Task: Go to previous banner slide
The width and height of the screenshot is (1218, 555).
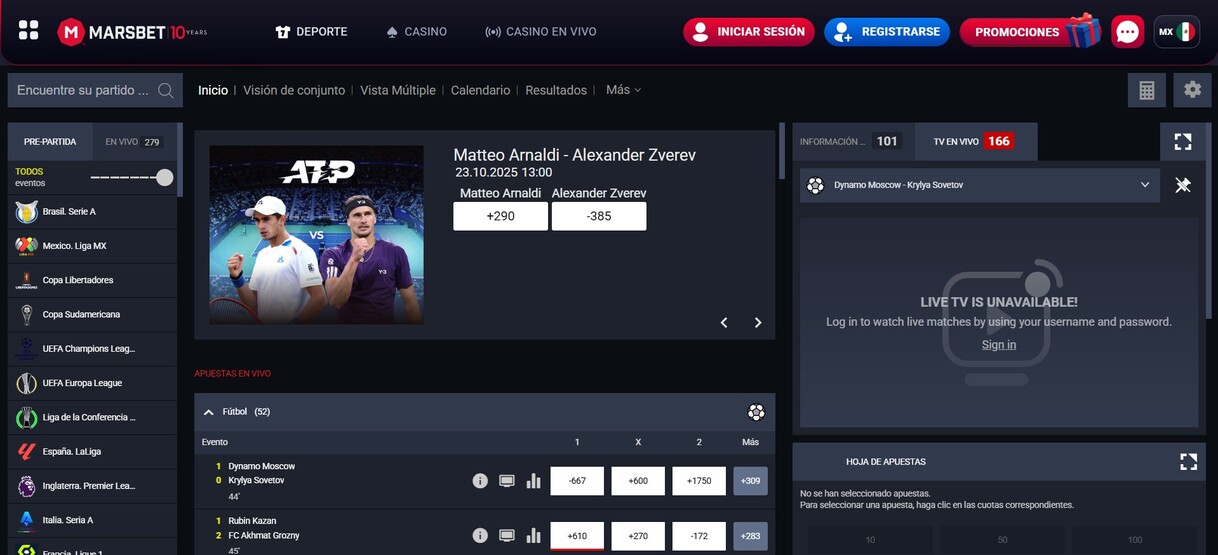Action: [724, 322]
